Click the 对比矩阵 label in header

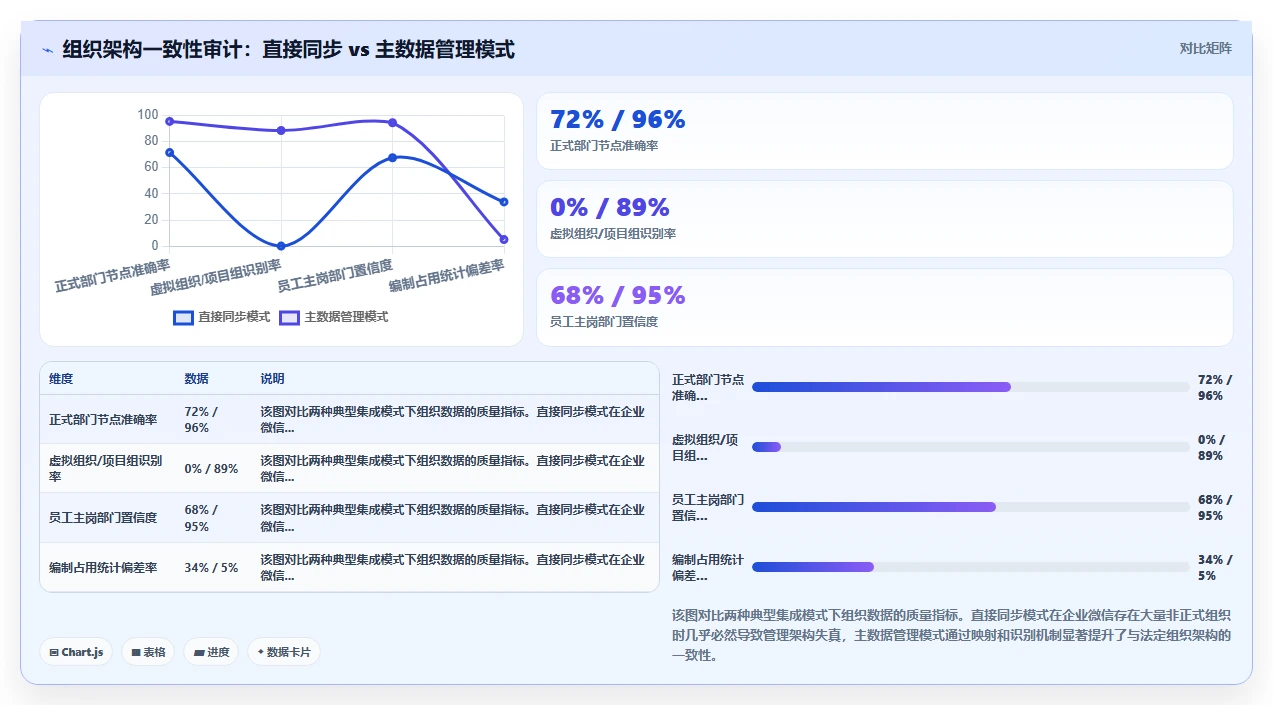[1205, 48]
